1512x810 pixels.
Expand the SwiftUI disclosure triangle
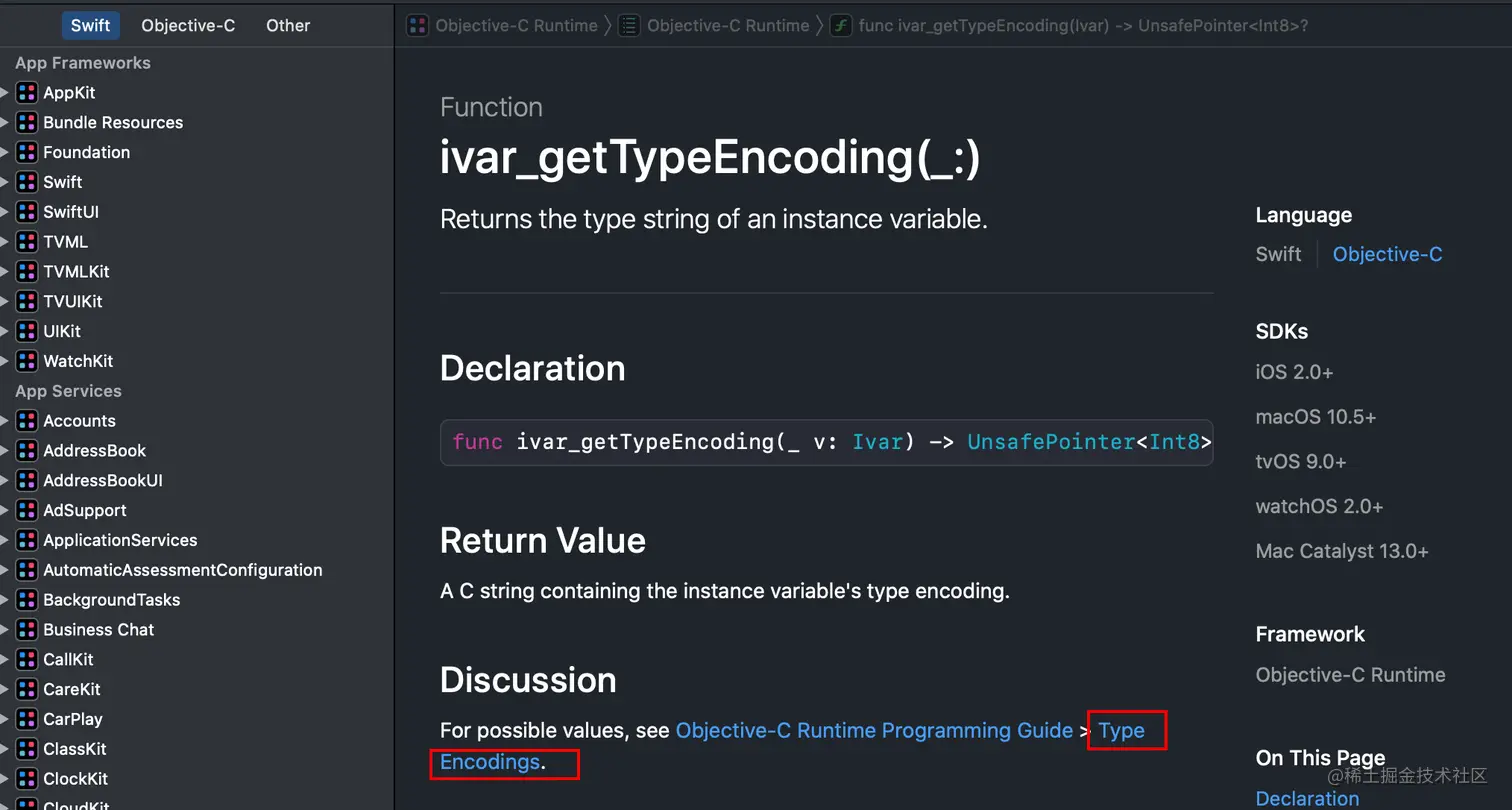coord(5,212)
